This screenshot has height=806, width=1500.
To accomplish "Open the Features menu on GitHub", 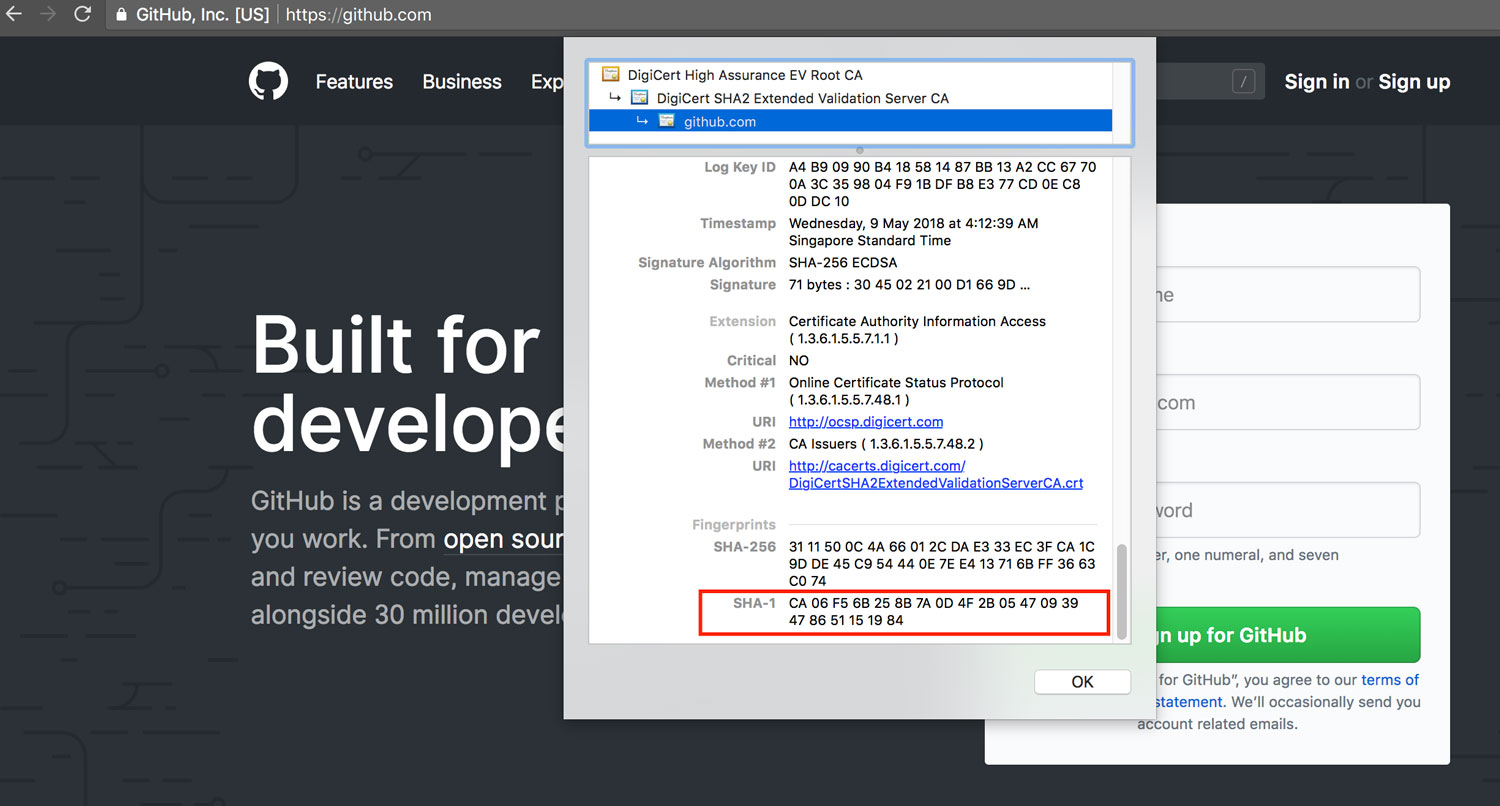I will click(354, 82).
